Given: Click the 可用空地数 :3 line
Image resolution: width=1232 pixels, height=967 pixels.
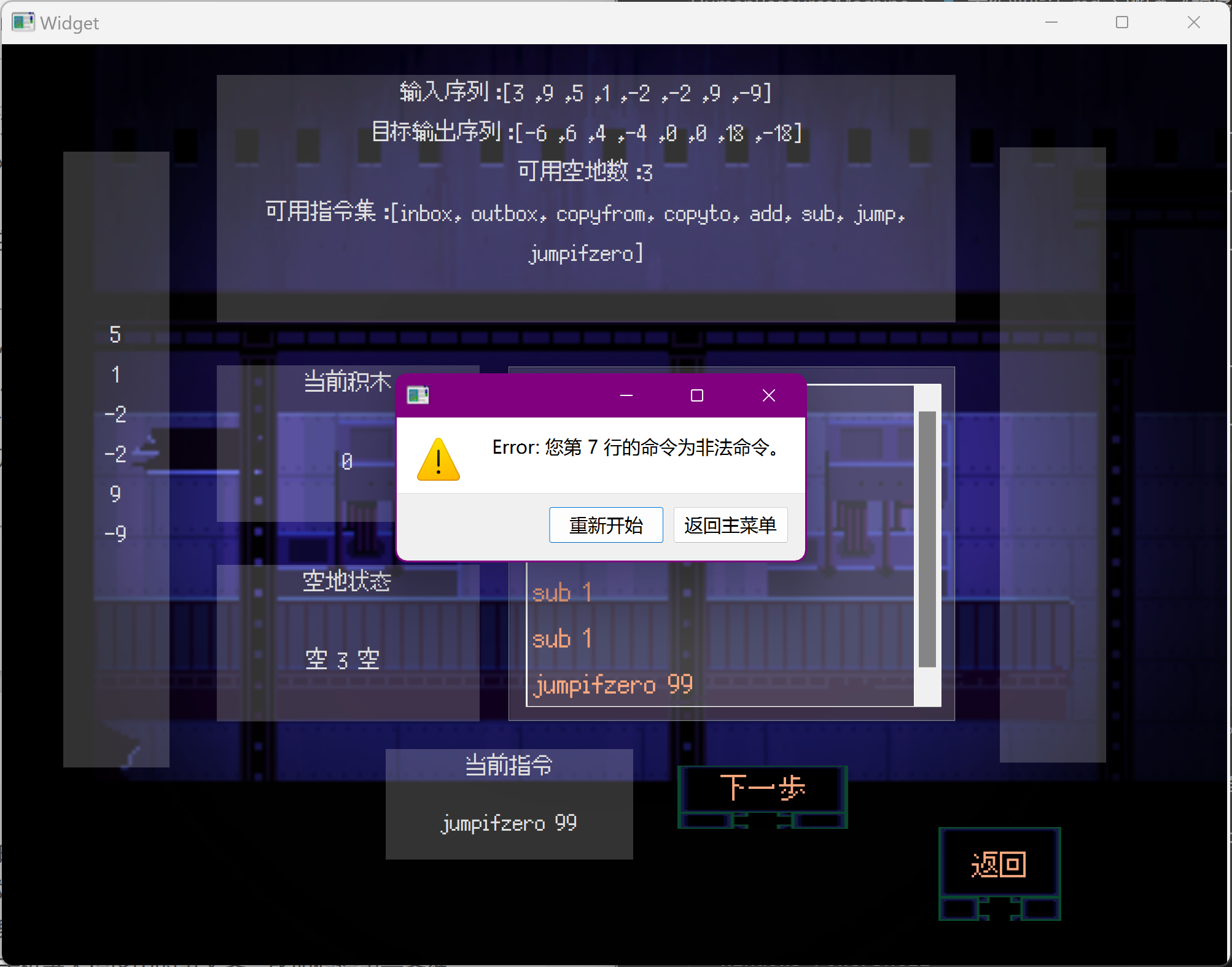Looking at the screenshot, I should 585,171.
